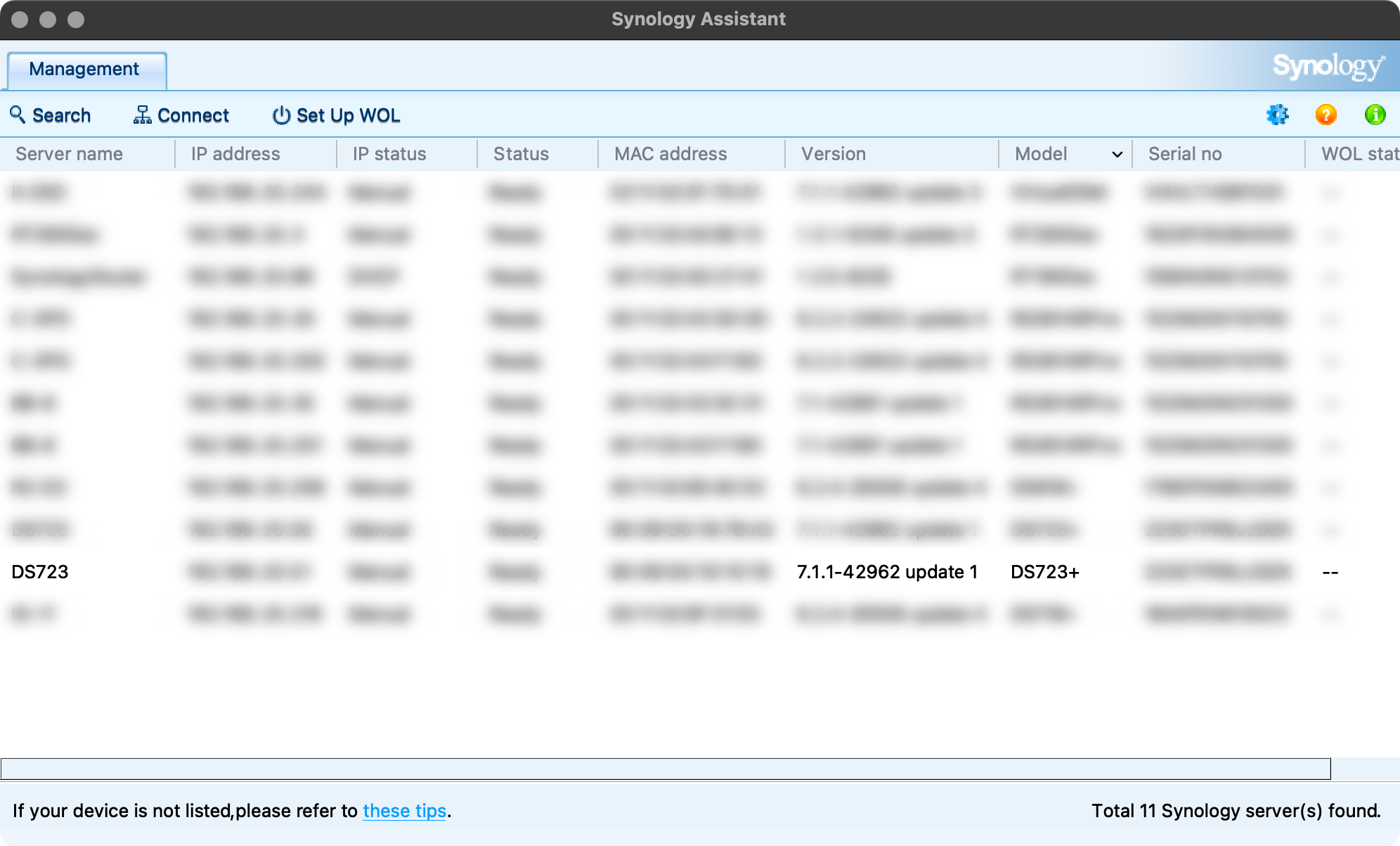The height and width of the screenshot is (846, 1400).
Task: Select the DS723+ model cell
Action: pos(1045,572)
